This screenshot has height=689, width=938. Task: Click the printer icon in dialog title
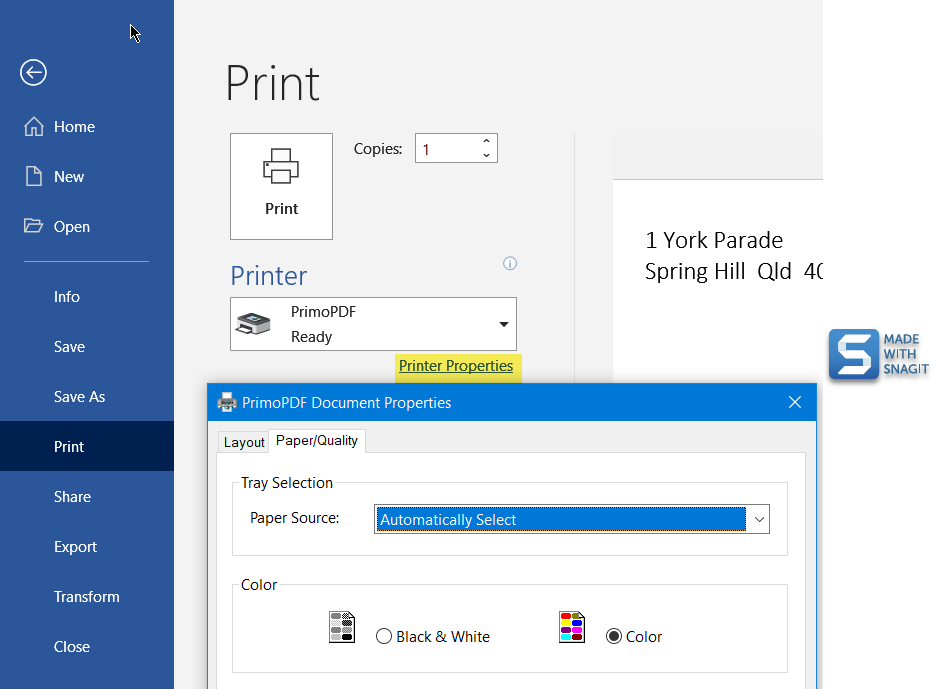coord(227,403)
